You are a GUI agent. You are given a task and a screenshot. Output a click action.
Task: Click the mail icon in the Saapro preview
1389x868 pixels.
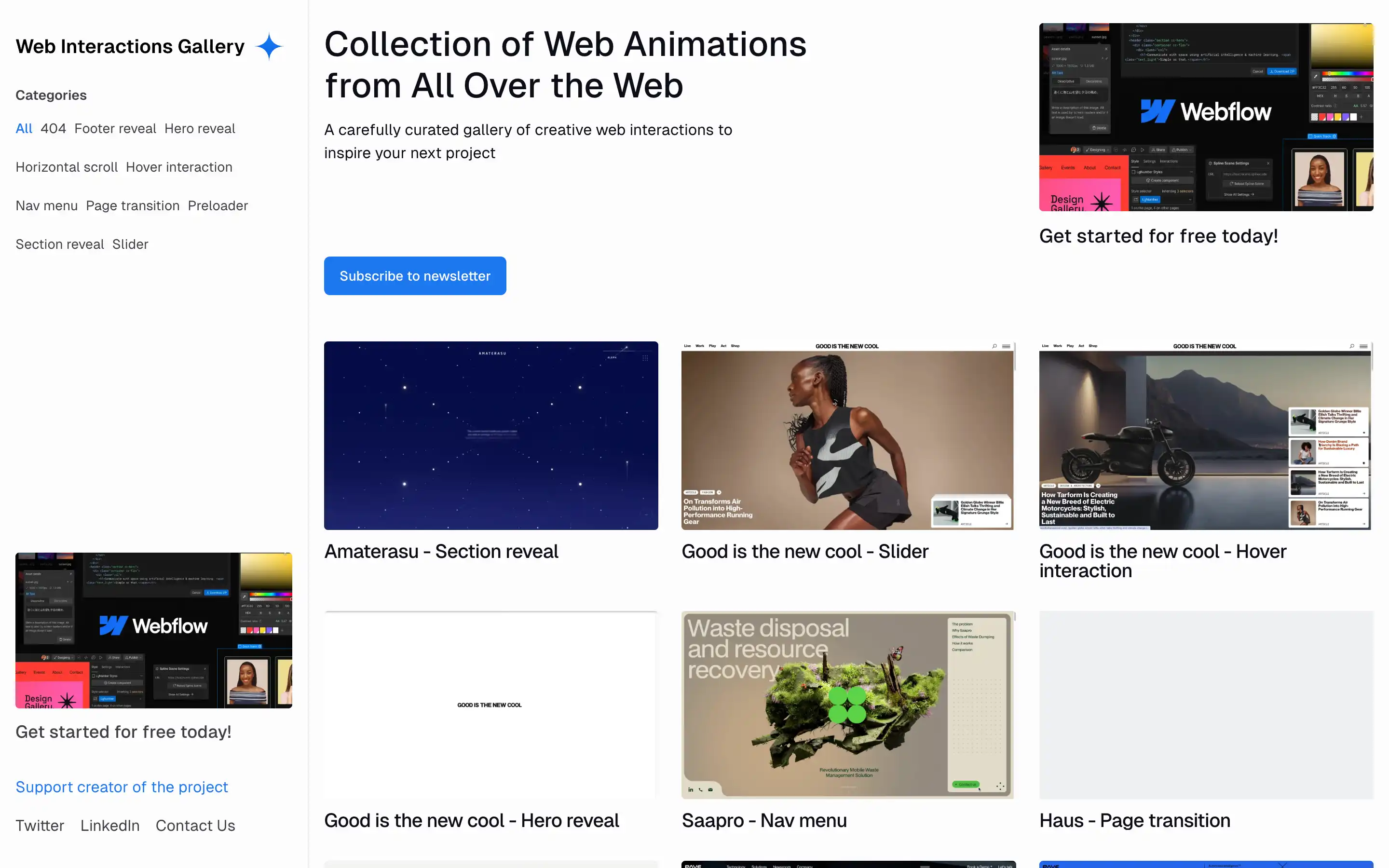(x=710, y=790)
